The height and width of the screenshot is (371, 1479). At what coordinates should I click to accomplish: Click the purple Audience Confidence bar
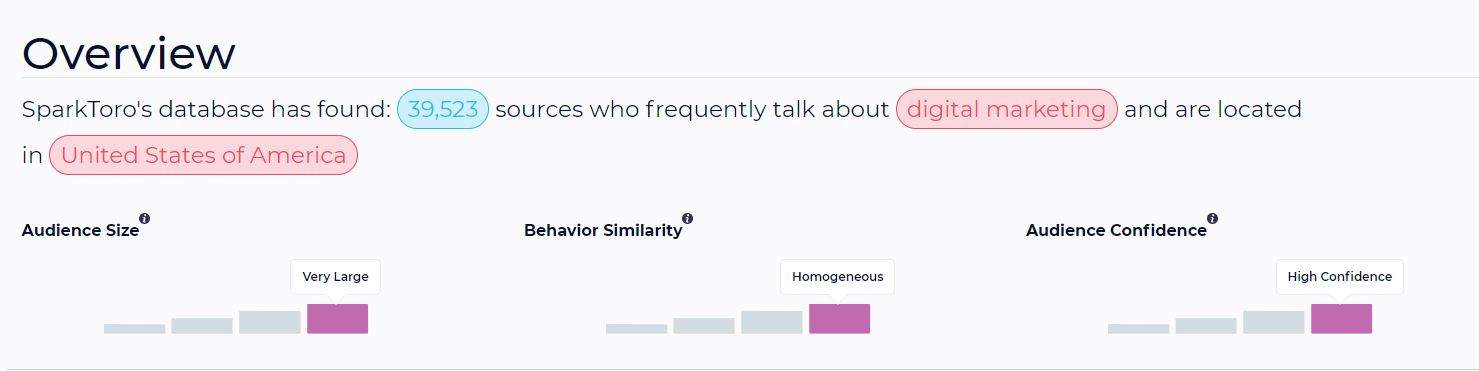pos(1341,319)
